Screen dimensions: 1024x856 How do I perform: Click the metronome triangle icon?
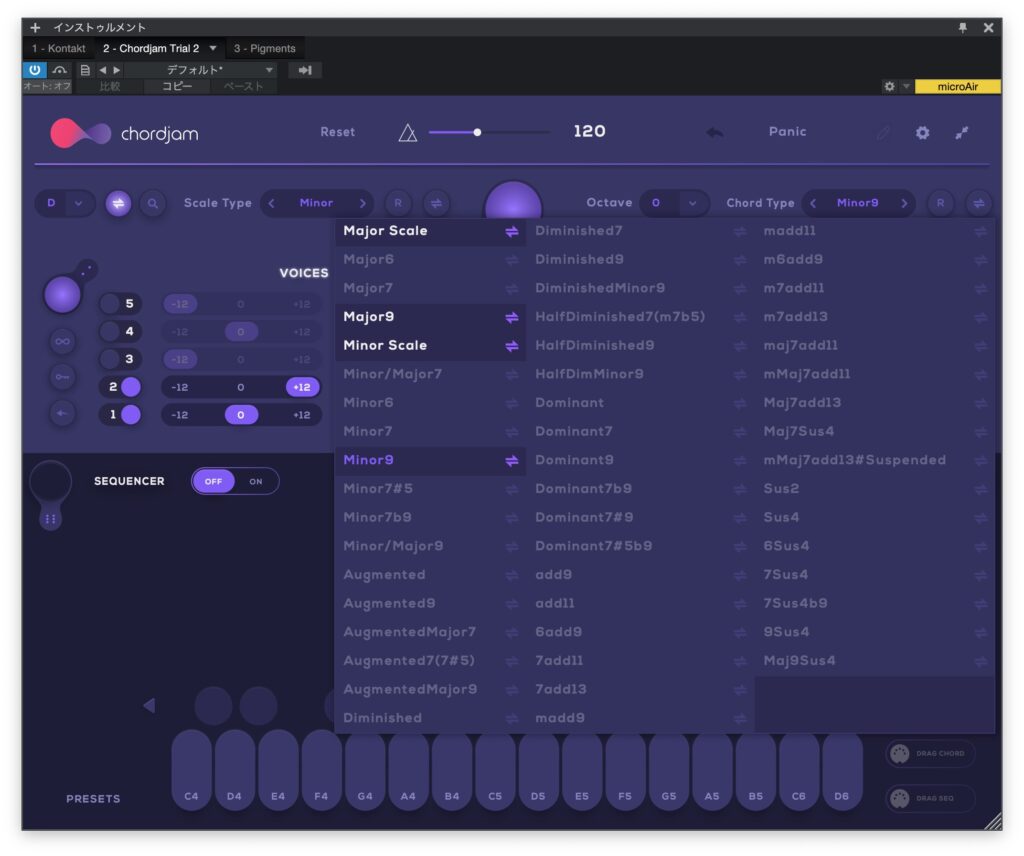pyautogui.click(x=408, y=132)
